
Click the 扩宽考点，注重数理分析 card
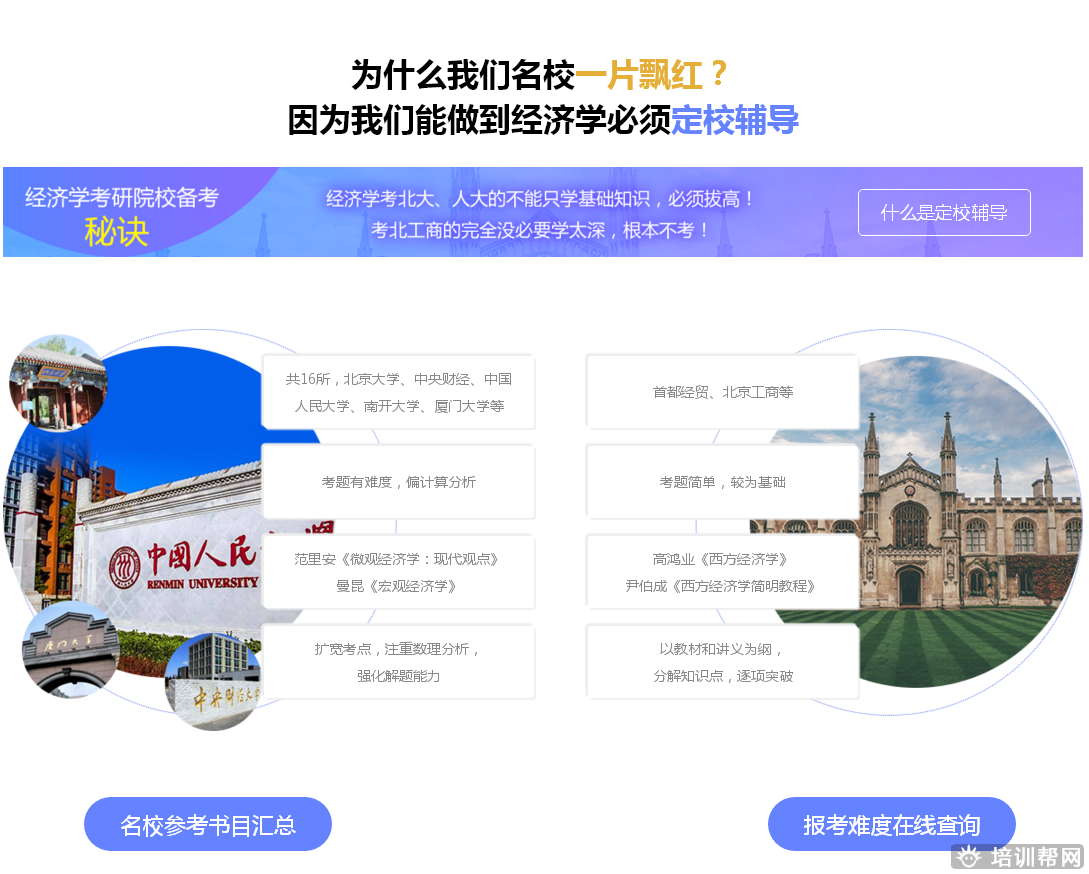tap(398, 661)
